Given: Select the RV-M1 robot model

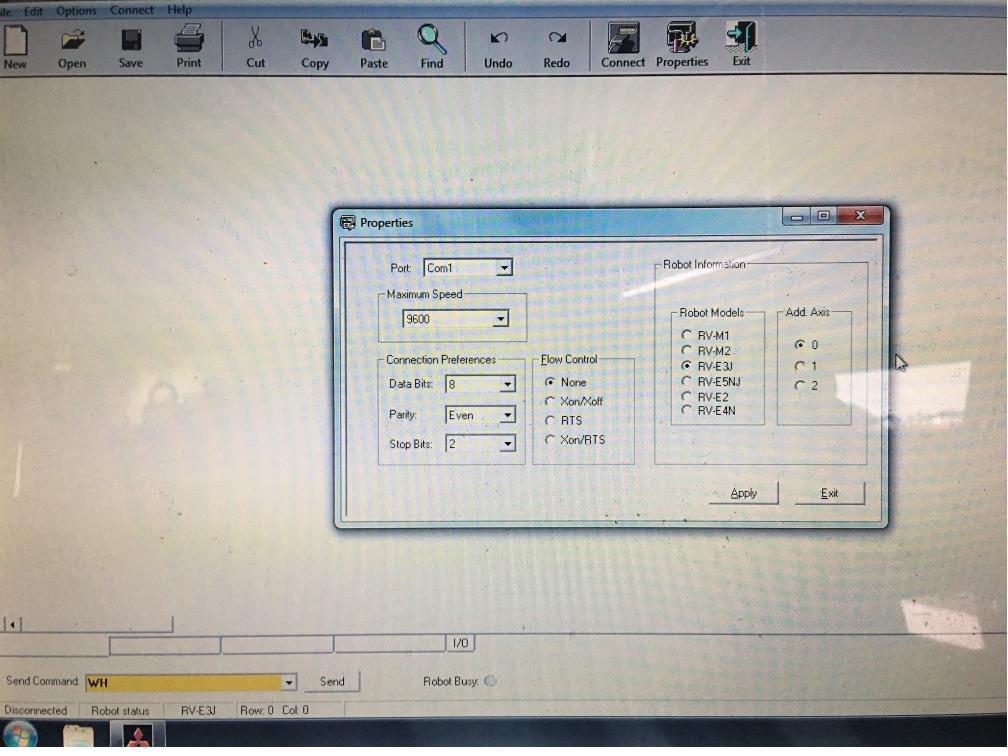Looking at the screenshot, I should coord(687,335).
